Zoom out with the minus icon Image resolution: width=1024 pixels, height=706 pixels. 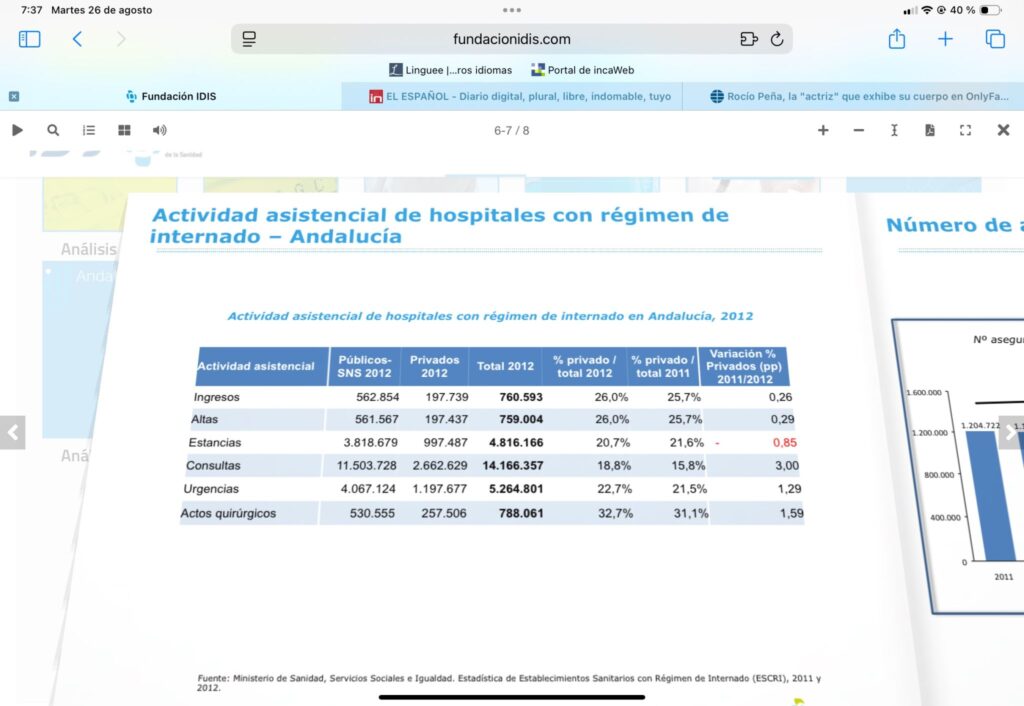tap(858, 130)
